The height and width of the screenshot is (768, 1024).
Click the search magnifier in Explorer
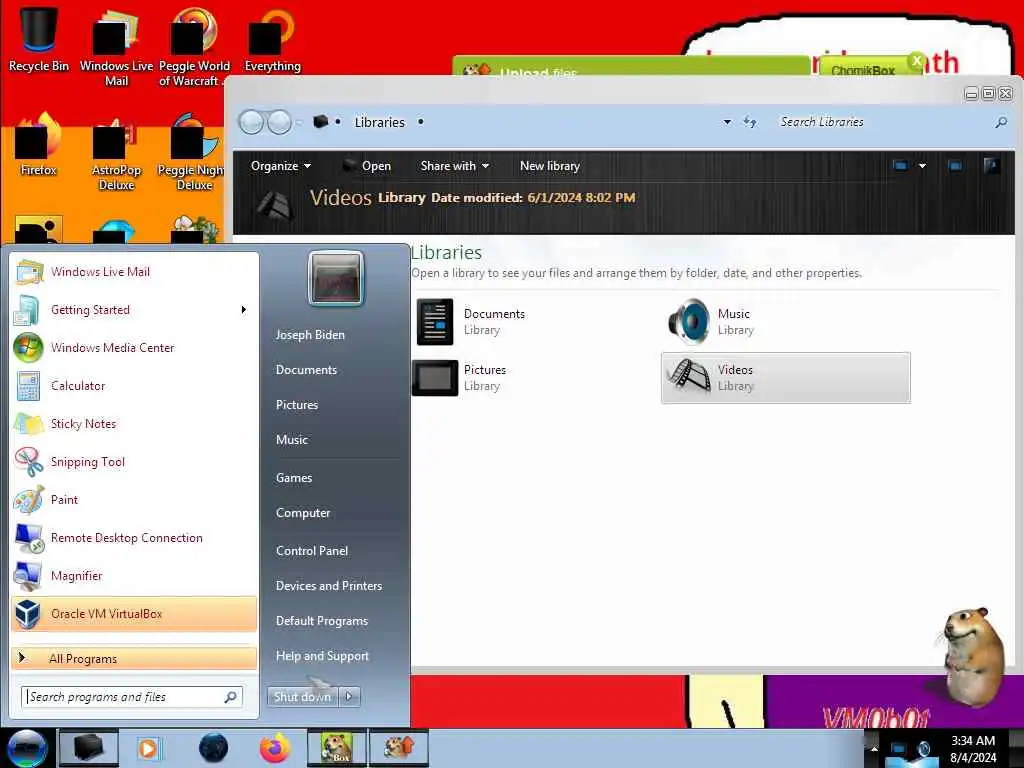[1000, 122]
